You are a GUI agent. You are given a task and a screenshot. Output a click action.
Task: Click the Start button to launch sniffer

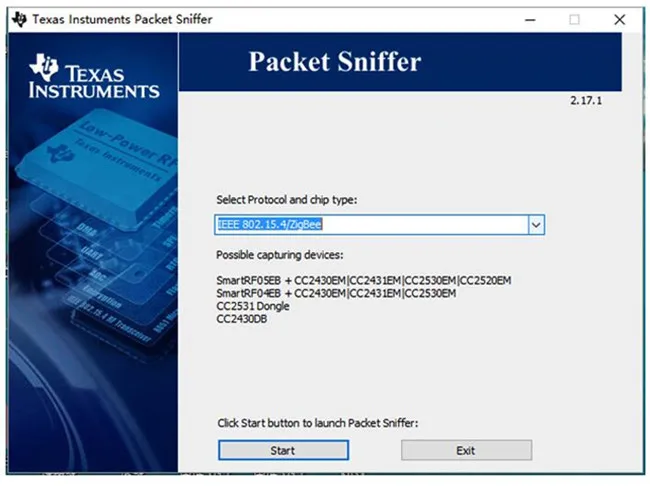click(x=283, y=450)
